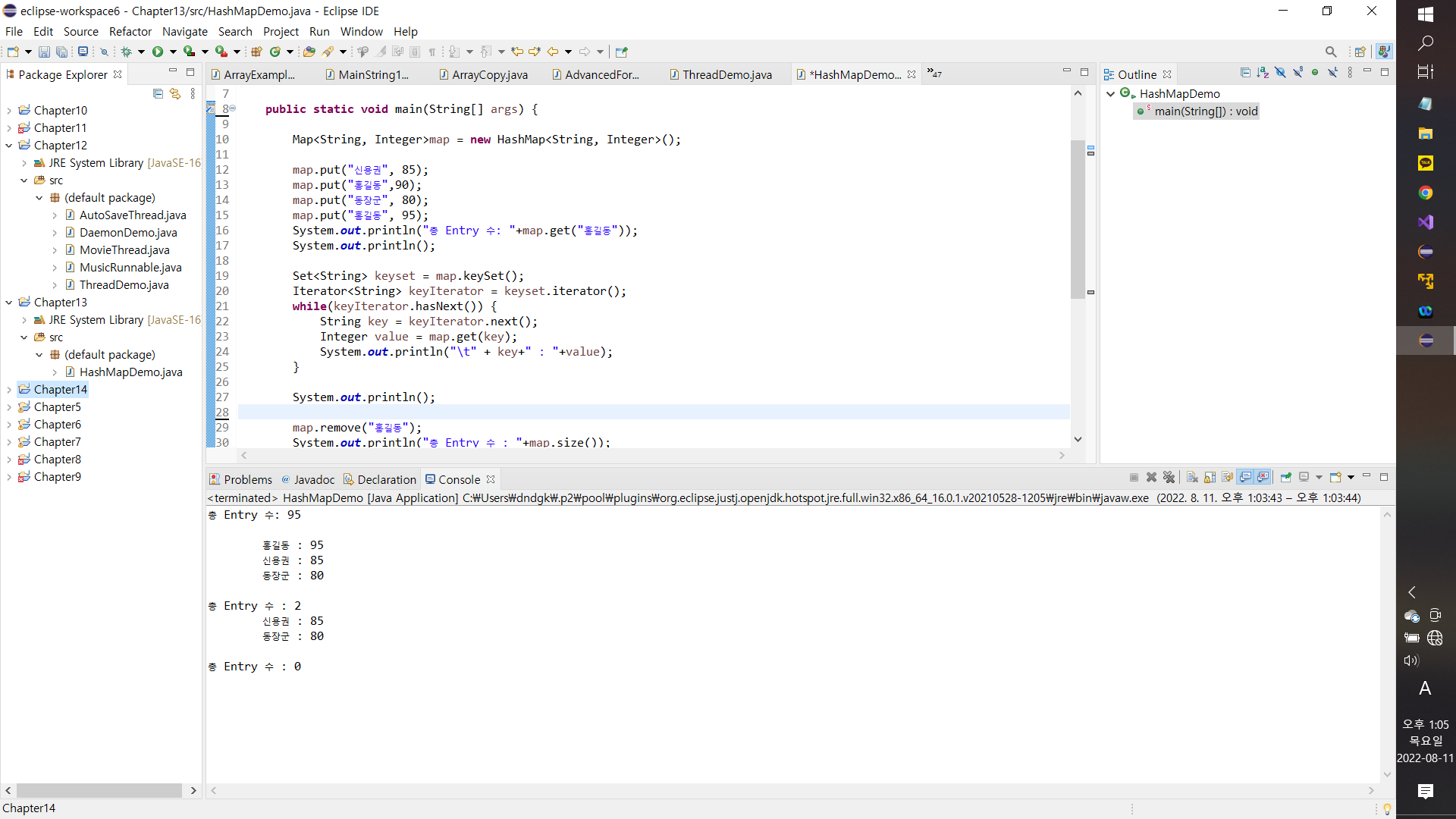1456x819 pixels.
Task: Click the green Run button in toolbar
Action: pyautogui.click(x=158, y=52)
